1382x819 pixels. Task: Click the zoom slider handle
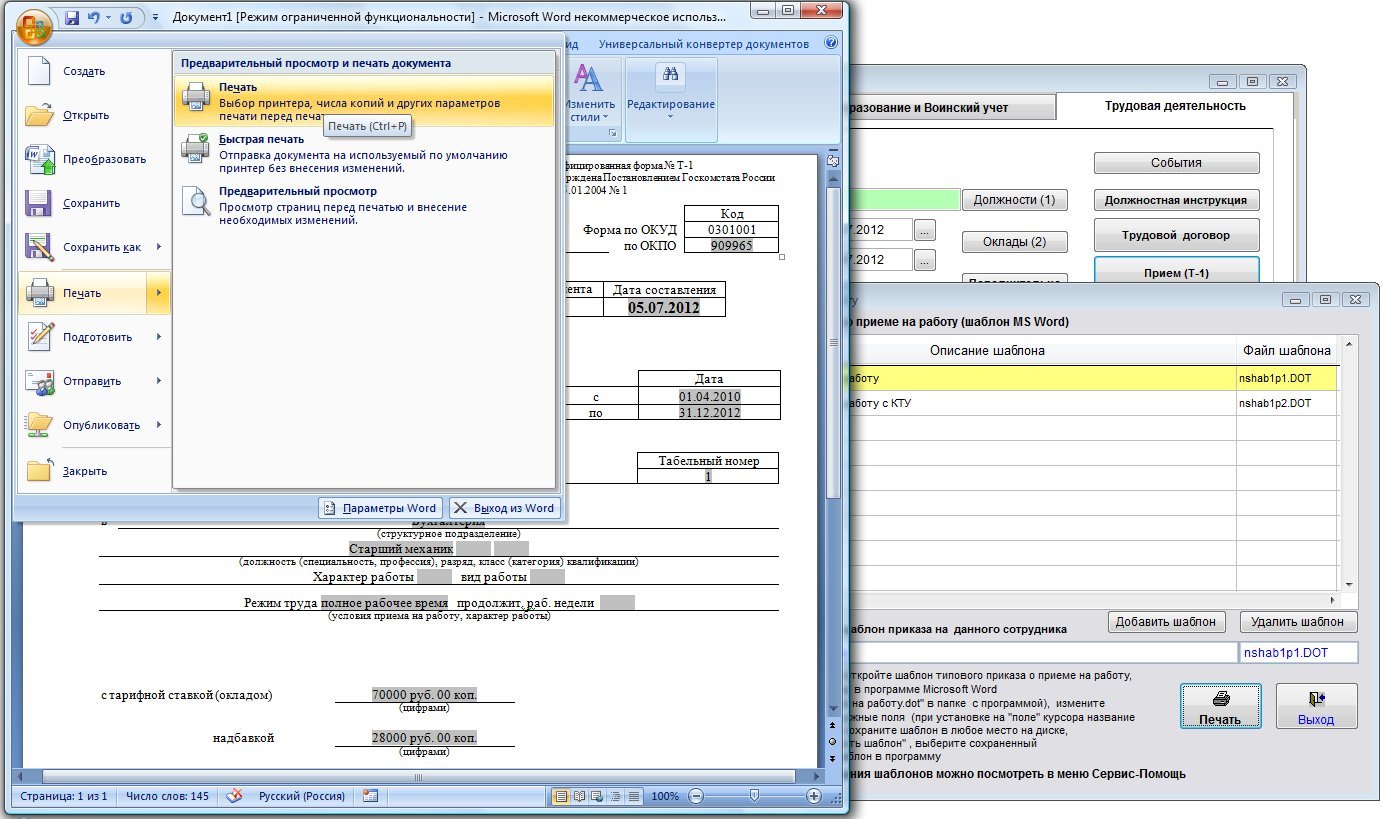[x=753, y=796]
